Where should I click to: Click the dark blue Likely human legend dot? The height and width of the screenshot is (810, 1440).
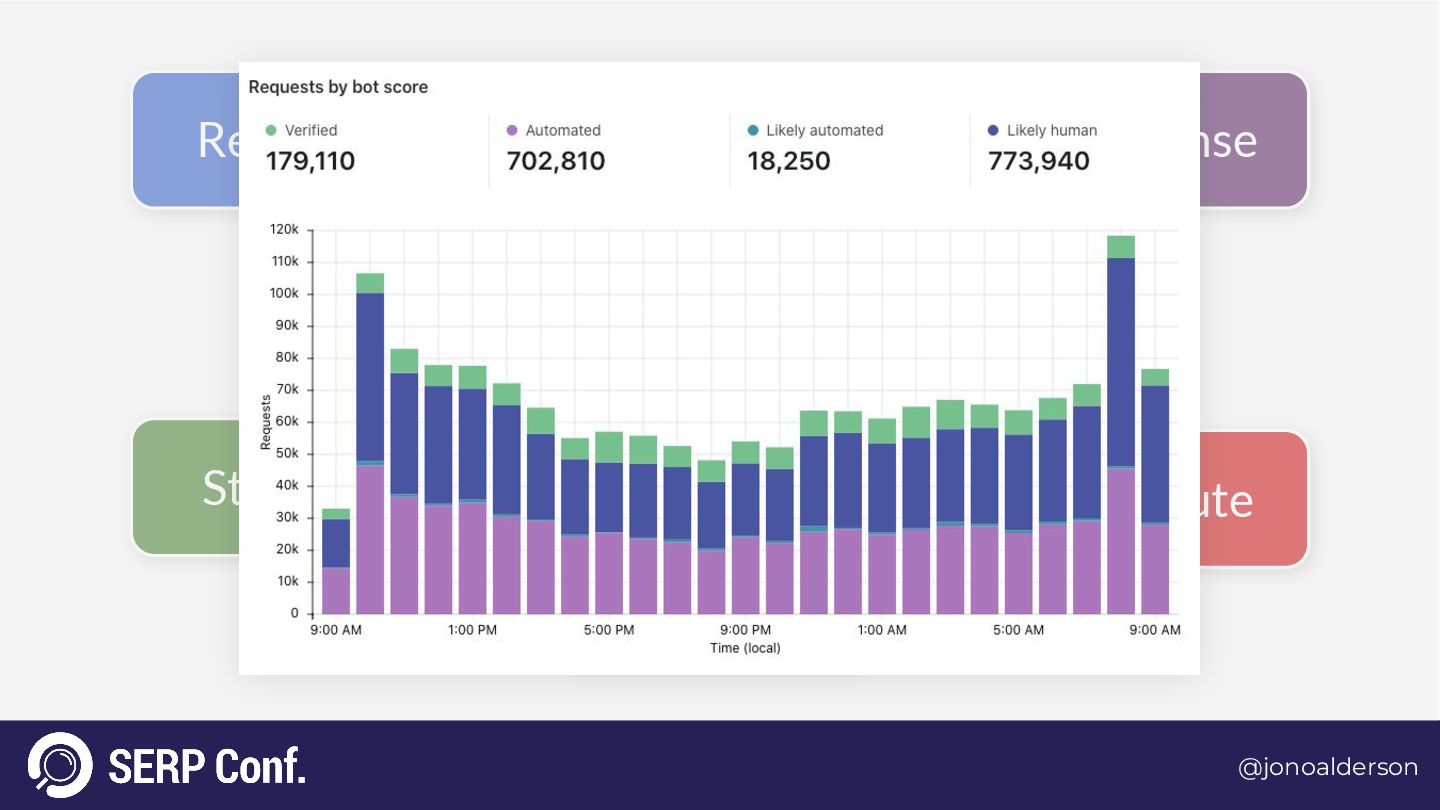(993, 130)
